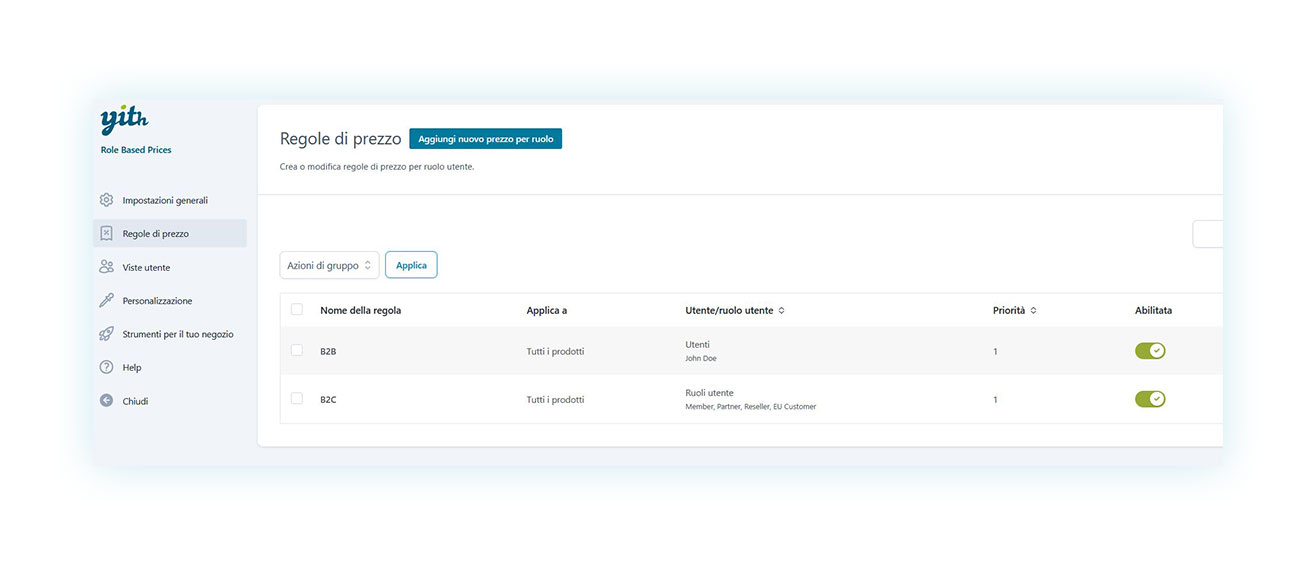Click the YITH logo

point(124,121)
